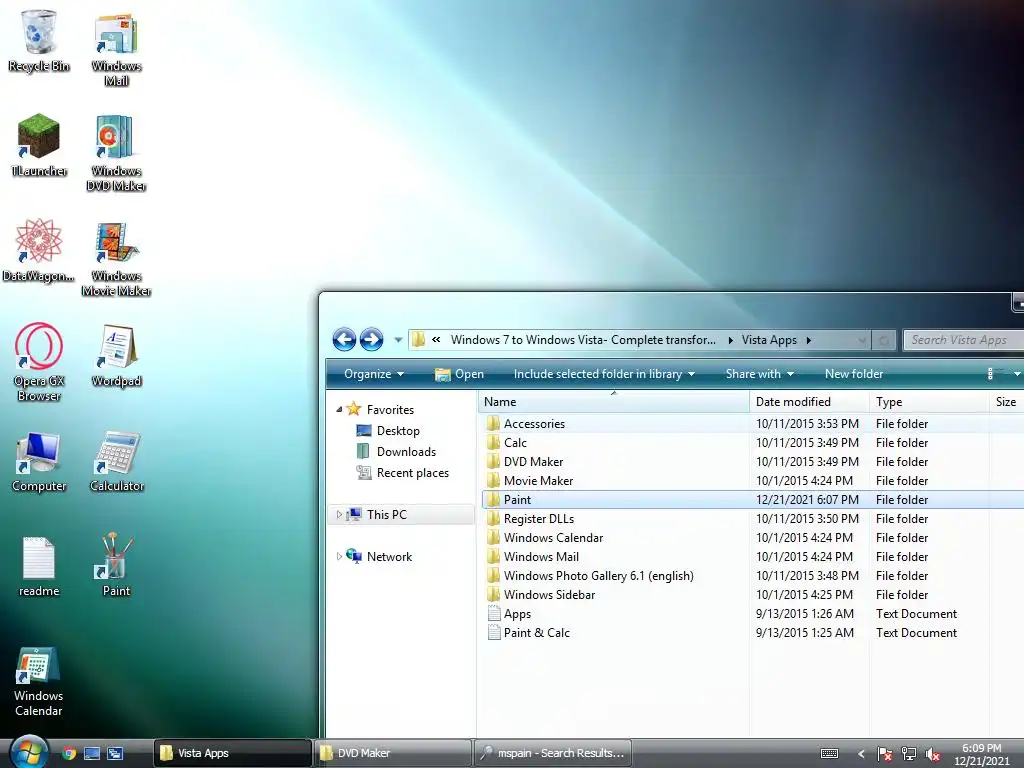
Task: Select the Windows Sidebar folder
Action: pyautogui.click(x=753, y=595)
